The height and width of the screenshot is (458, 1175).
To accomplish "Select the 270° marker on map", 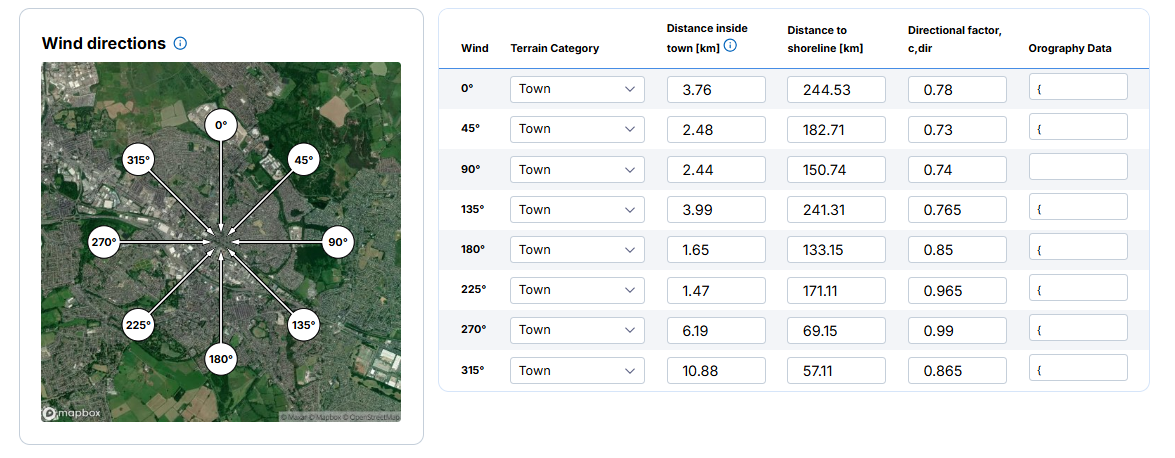I will pos(104,242).
